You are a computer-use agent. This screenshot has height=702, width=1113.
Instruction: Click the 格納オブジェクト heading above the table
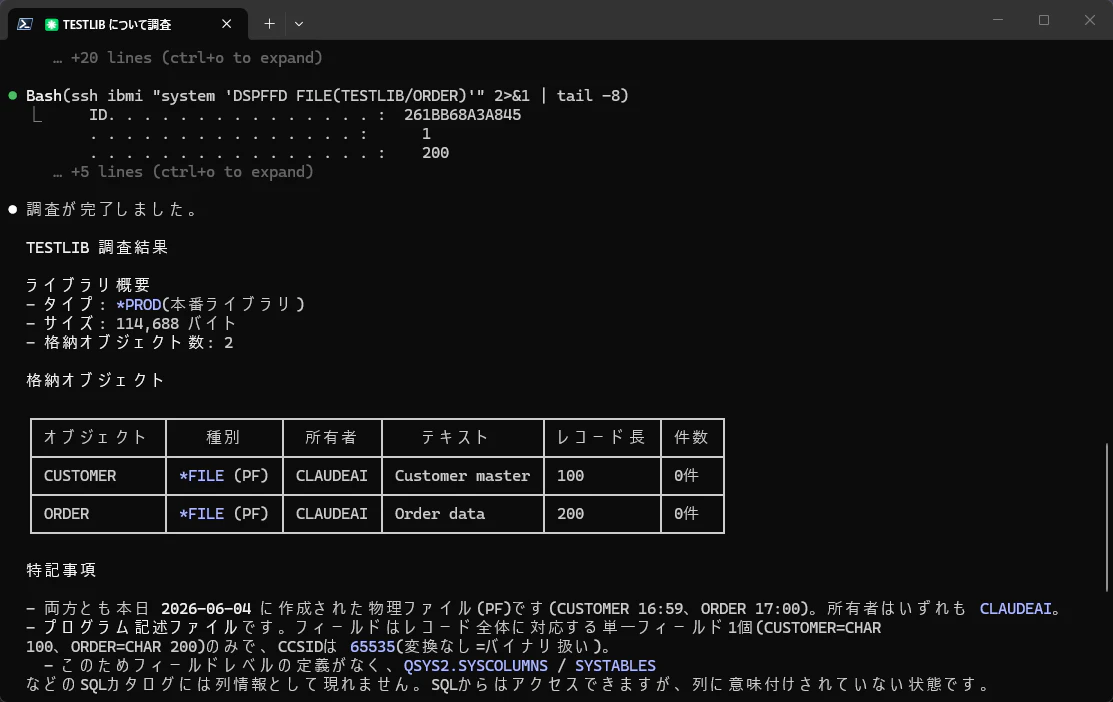click(96, 380)
